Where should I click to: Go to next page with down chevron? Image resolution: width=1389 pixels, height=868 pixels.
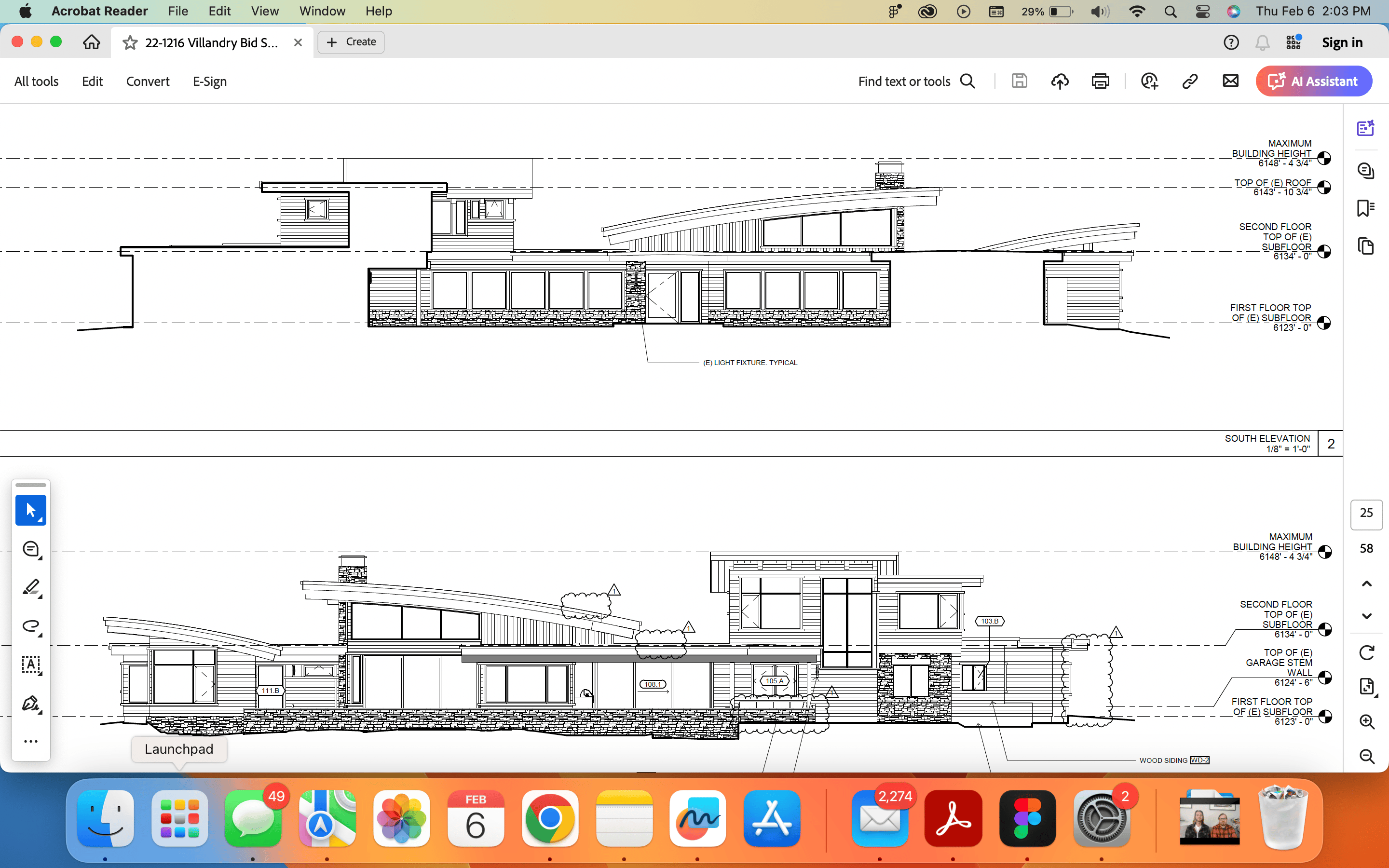(x=1367, y=616)
